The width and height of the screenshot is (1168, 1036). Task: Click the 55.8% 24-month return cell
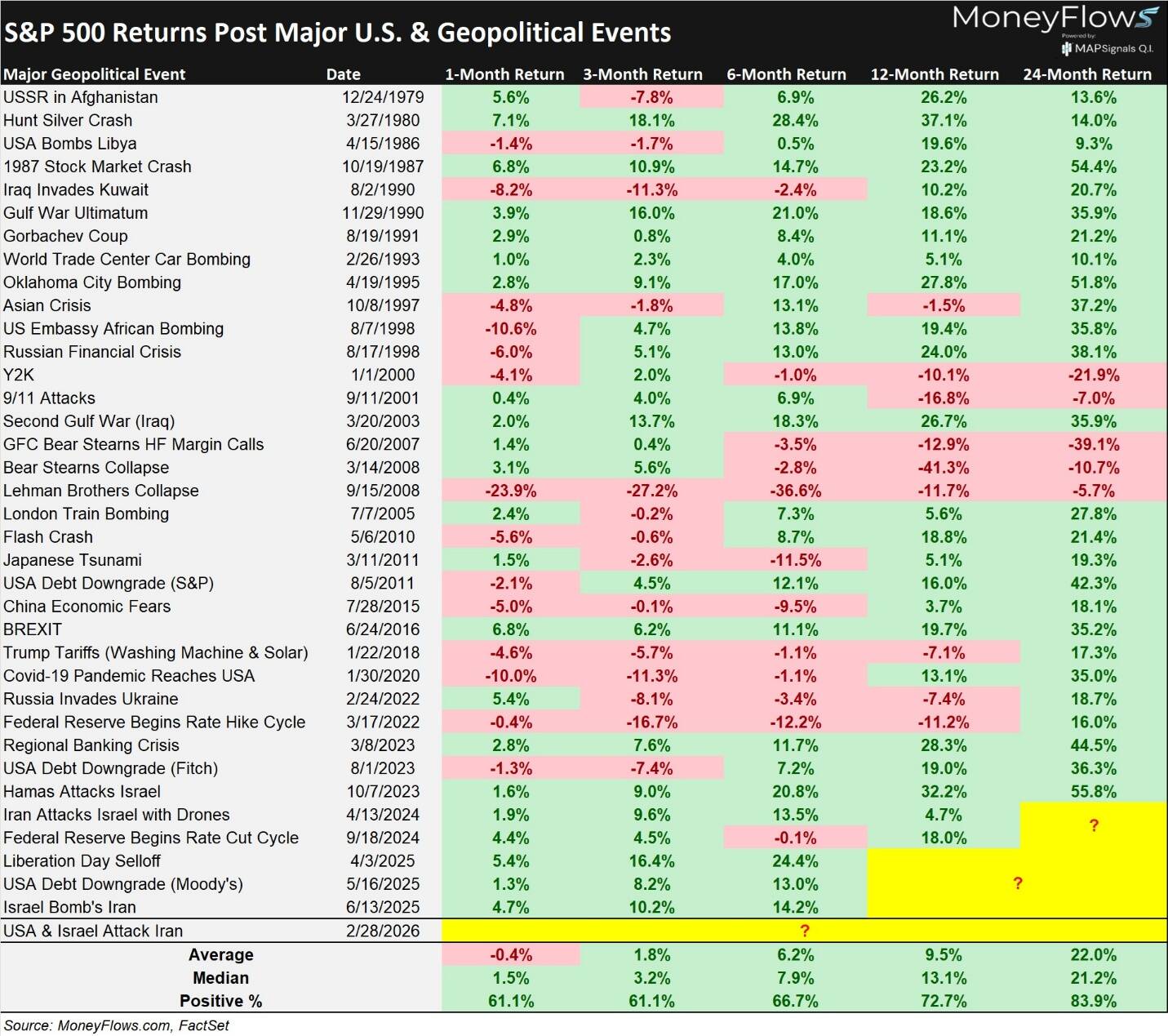point(1093,792)
